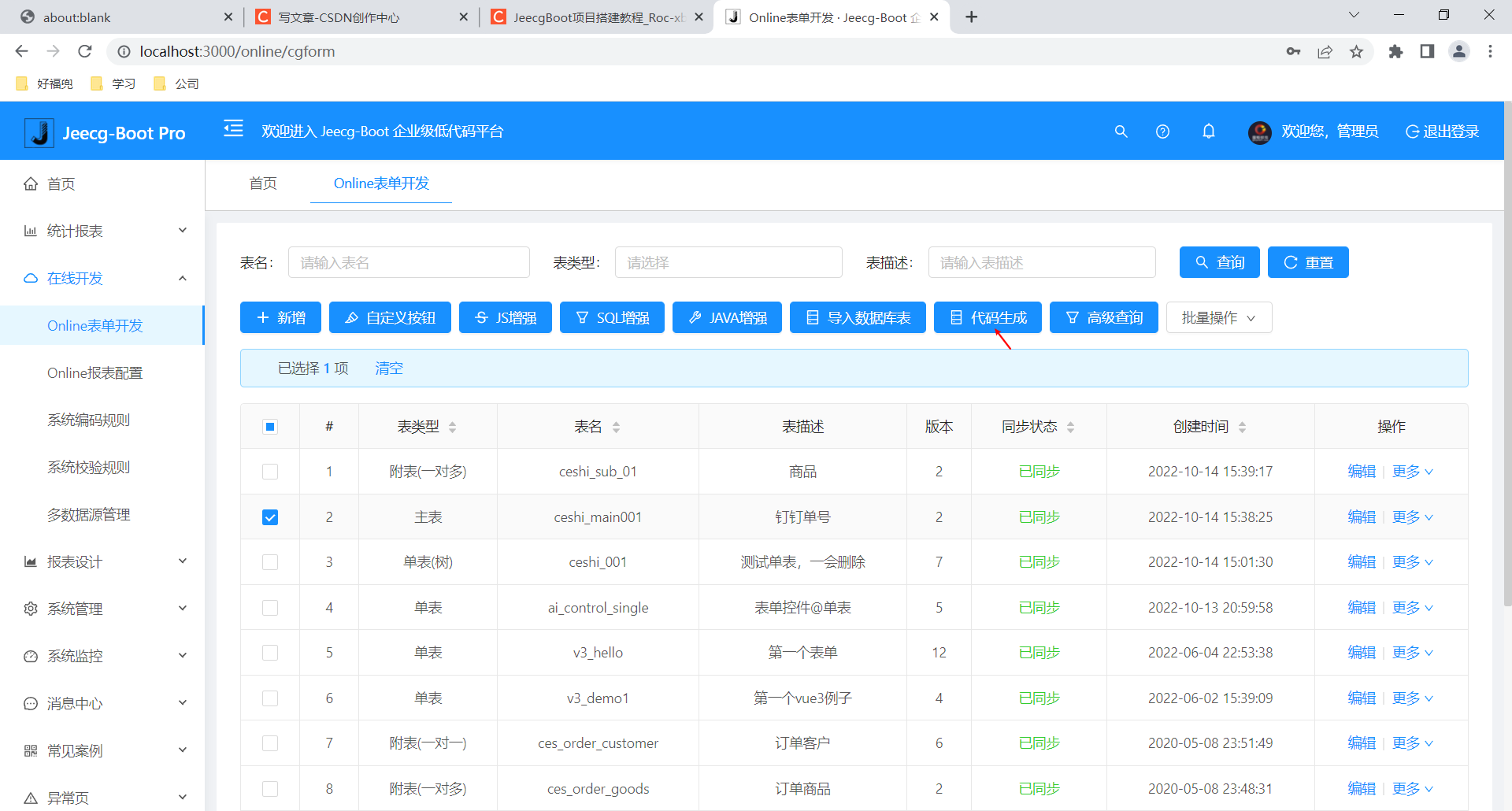Click the 代码生成 button
Screen dimensions: 1512x811
click(x=988, y=317)
